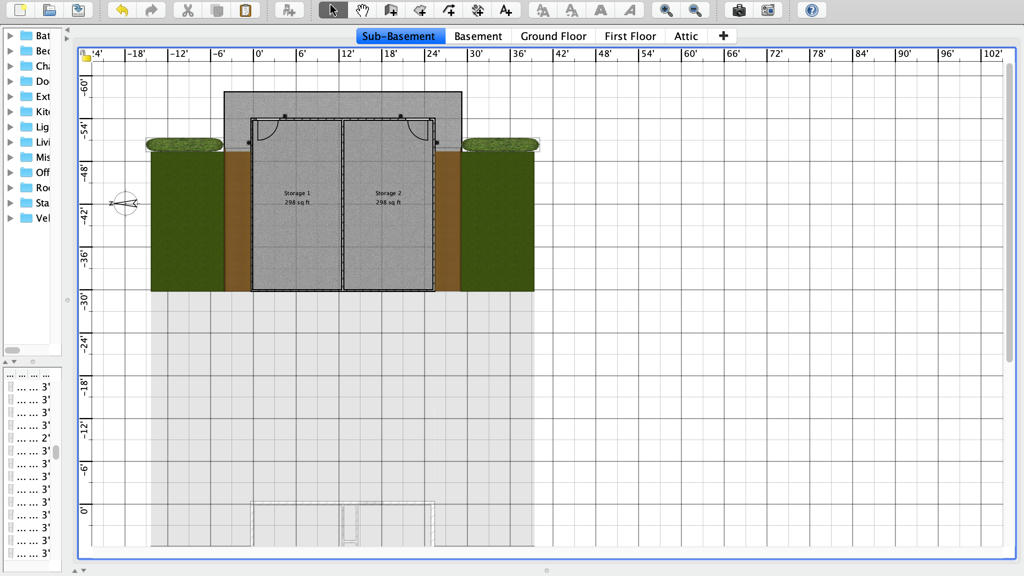The width and height of the screenshot is (1024, 576).
Task: Select the 'Sta' folder in catalog tree
Action: tap(35, 202)
